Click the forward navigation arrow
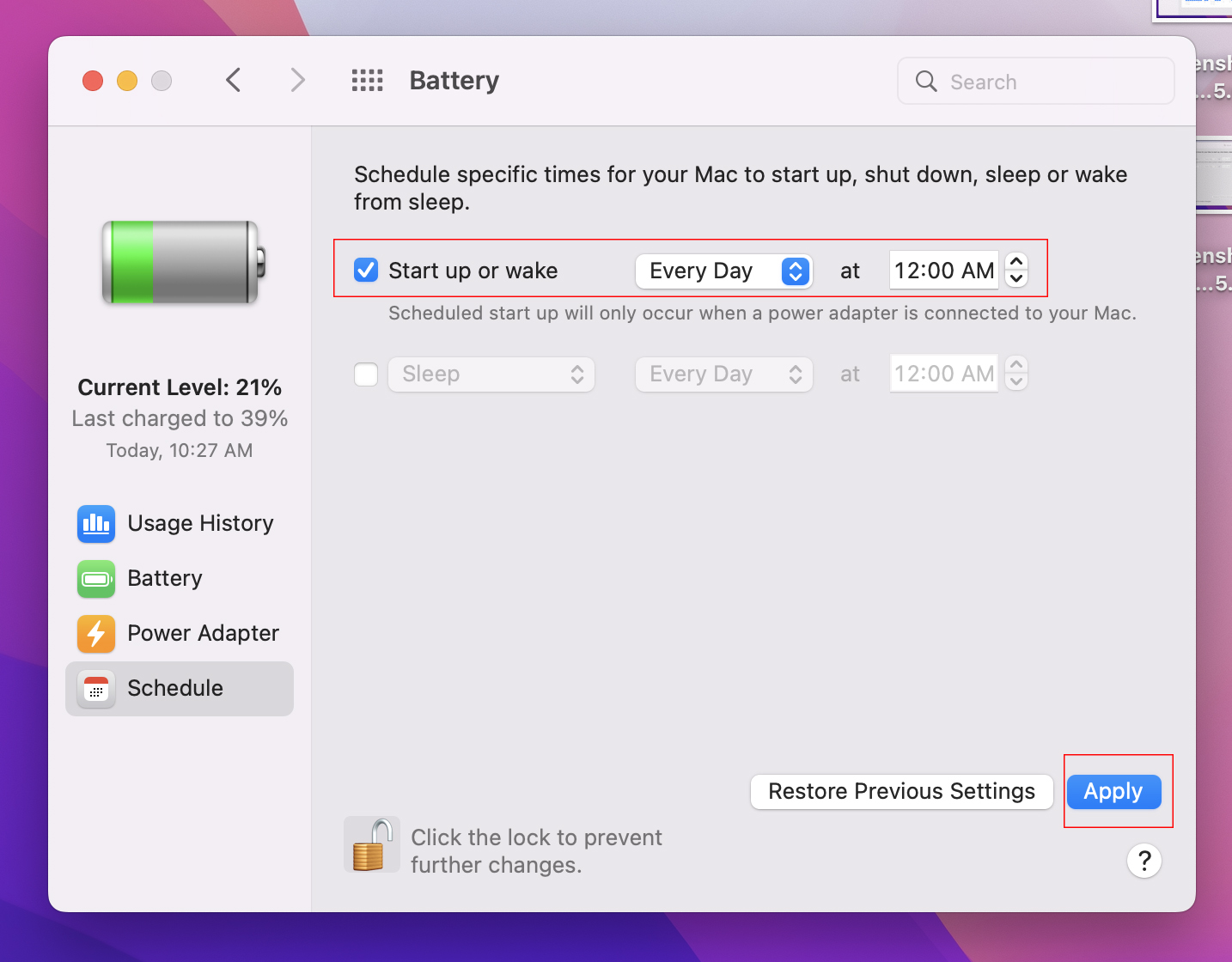This screenshot has width=1232, height=962. (297, 80)
